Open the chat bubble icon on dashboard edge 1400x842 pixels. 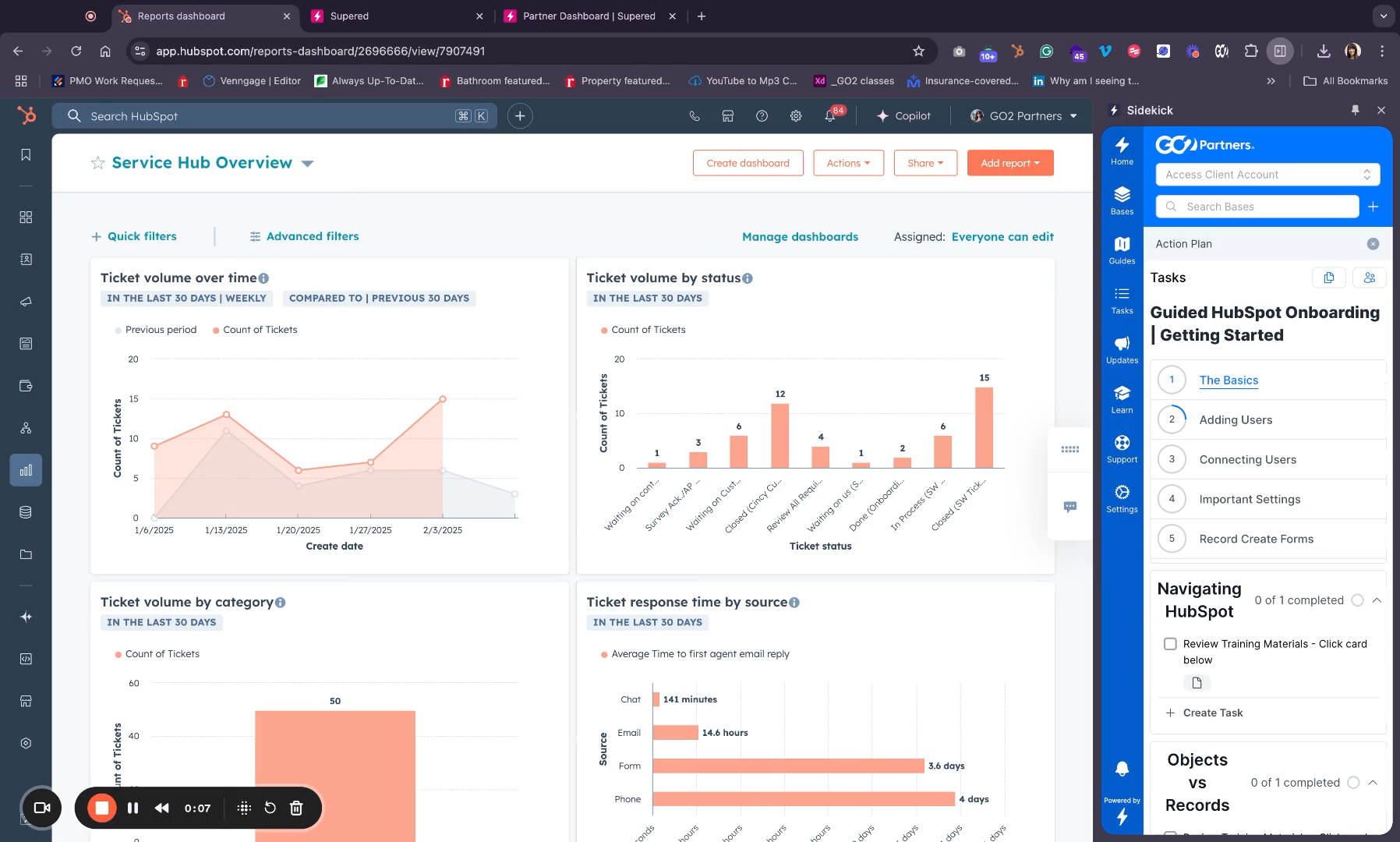point(1070,507)
